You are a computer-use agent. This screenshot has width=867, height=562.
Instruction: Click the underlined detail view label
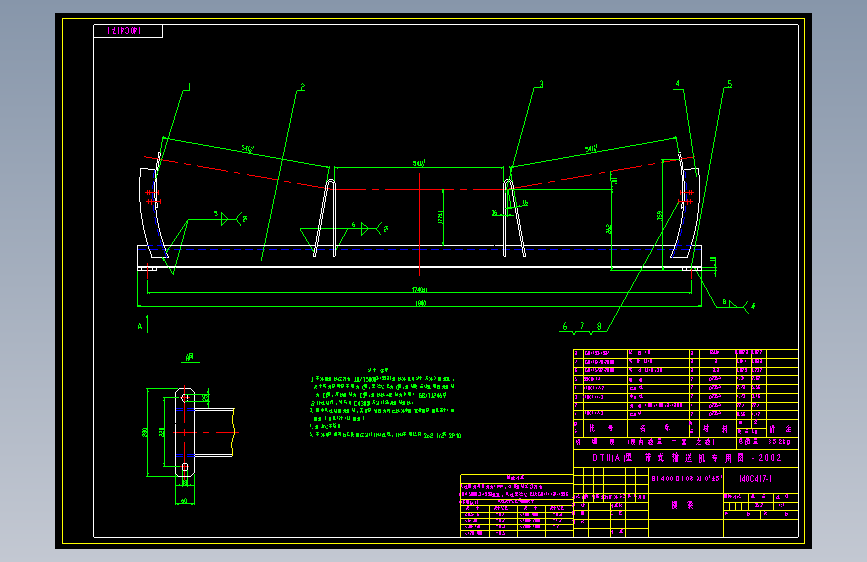coord(190,358)
